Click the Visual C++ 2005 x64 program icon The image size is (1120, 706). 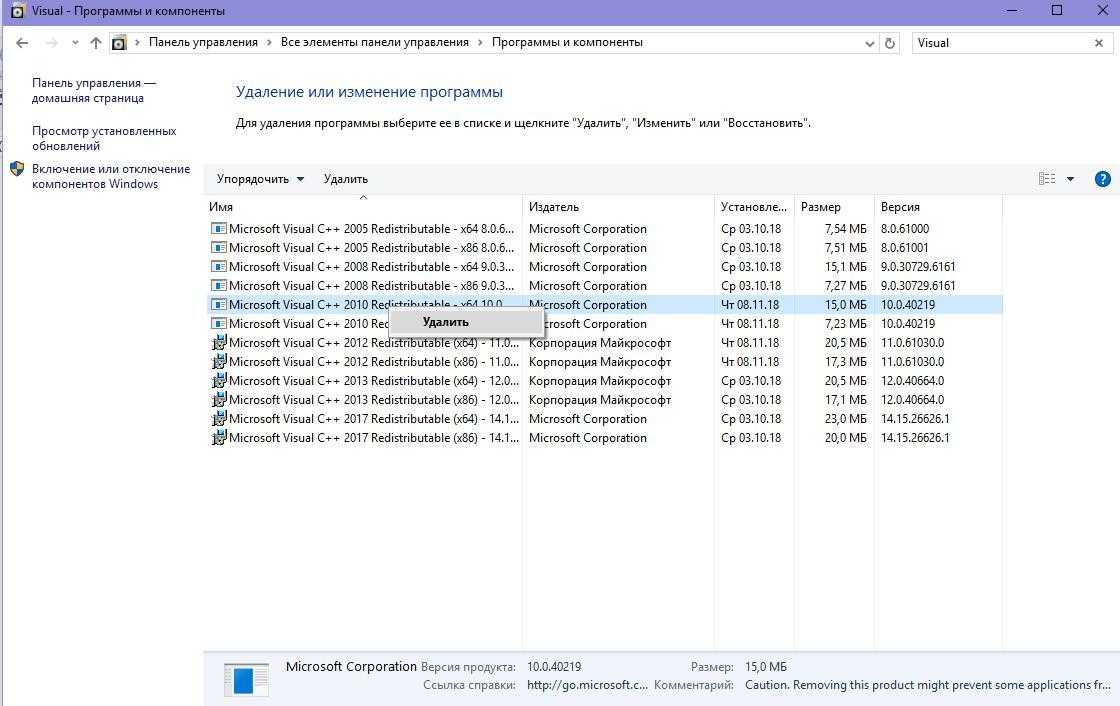tap(218, 229)
